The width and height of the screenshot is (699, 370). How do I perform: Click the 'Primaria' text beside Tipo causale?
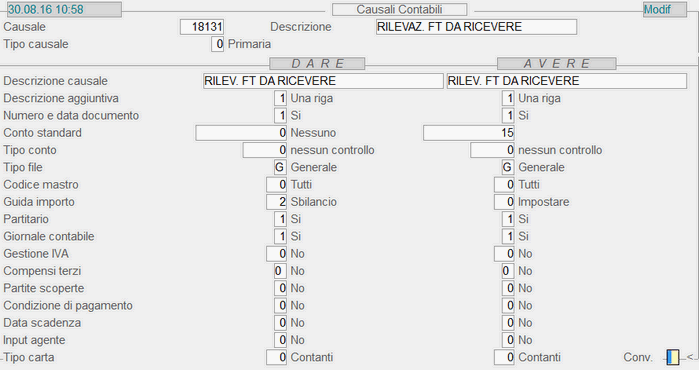point(249,44)
